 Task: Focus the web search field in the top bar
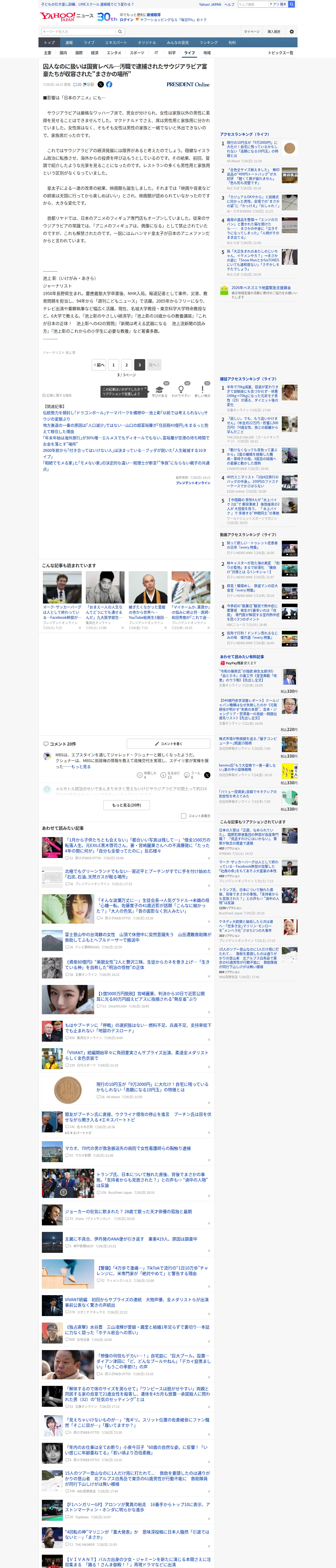click(x=253, y=4)
